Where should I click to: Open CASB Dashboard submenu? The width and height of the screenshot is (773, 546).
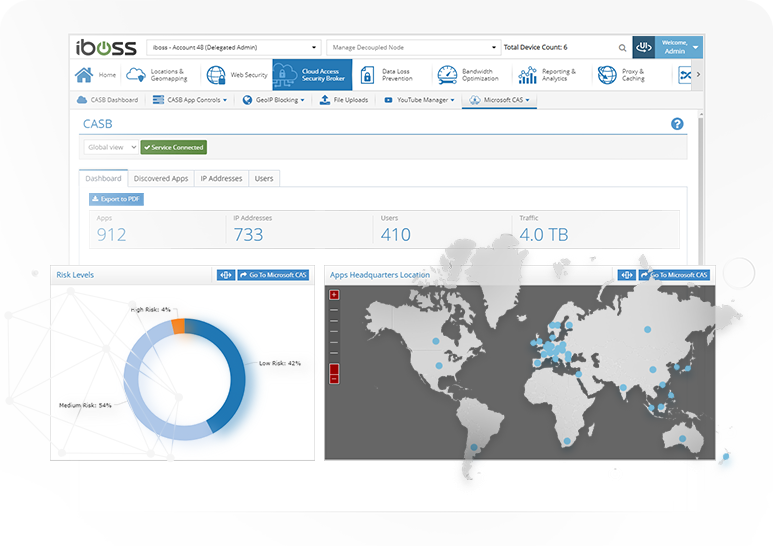(107, 100)
